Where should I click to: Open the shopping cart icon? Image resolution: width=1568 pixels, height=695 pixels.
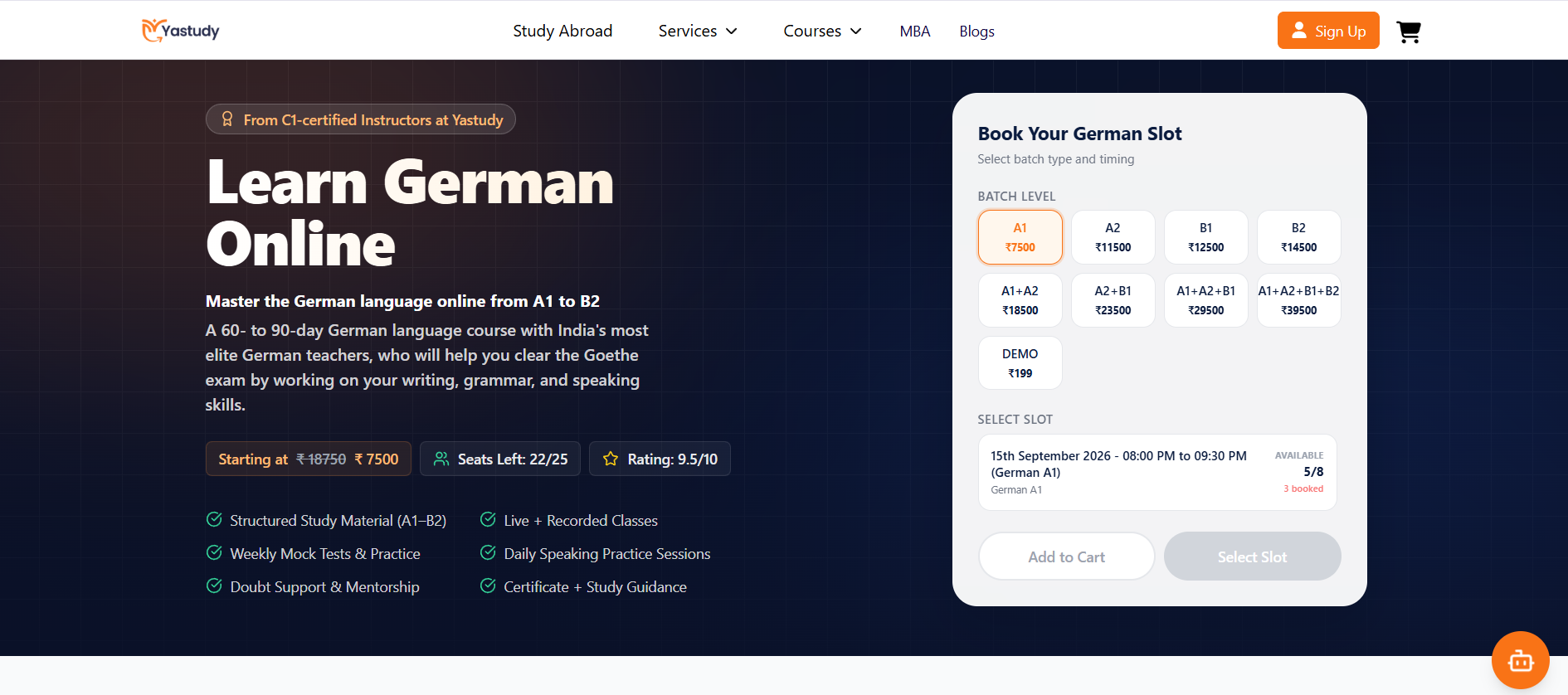(x=1409, y=32)
